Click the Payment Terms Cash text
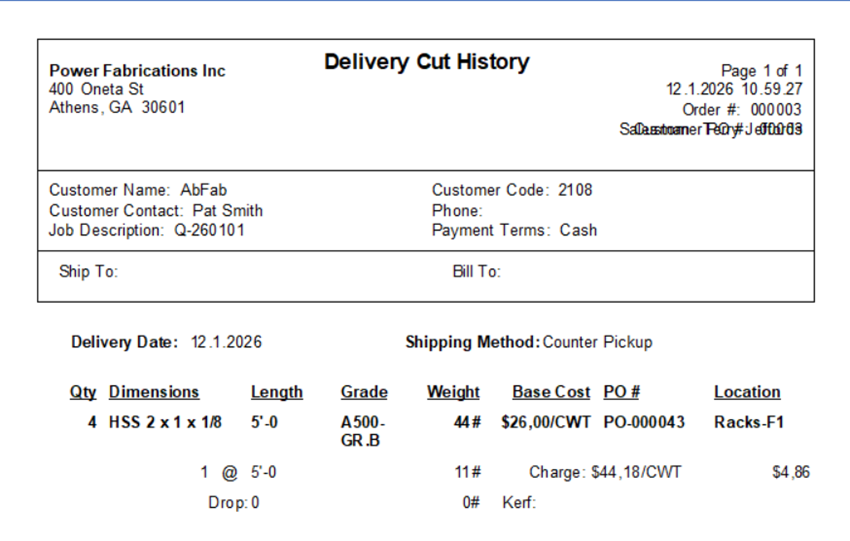850x541 pixels. click(x=514, y=230)
